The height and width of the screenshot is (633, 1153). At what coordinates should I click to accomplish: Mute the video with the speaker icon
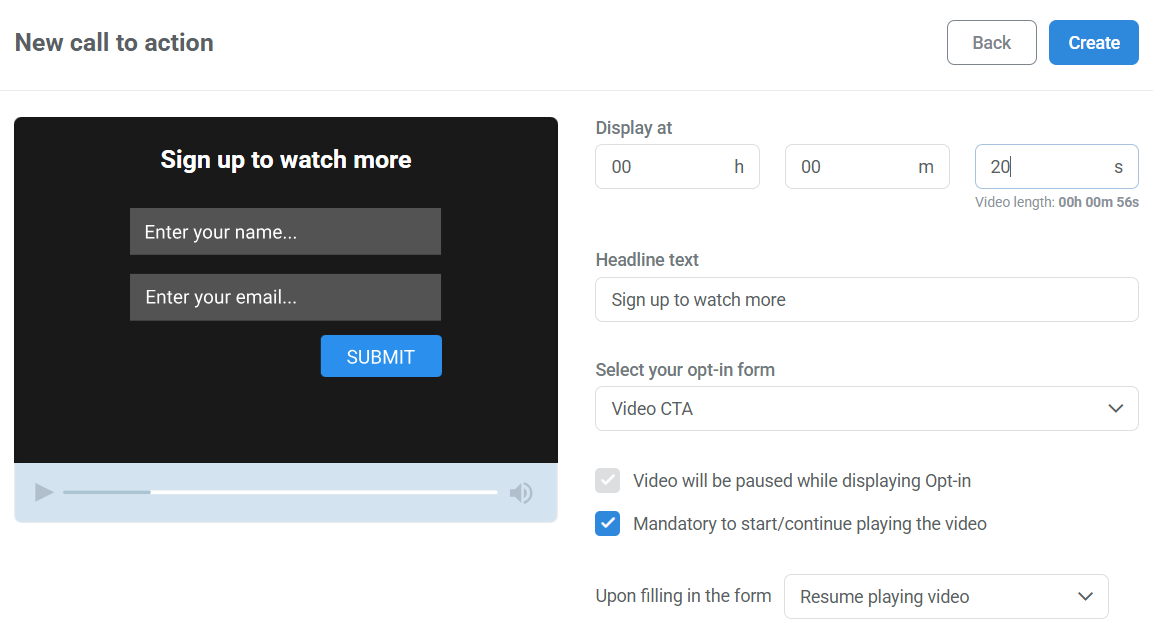tap(521, 492)
